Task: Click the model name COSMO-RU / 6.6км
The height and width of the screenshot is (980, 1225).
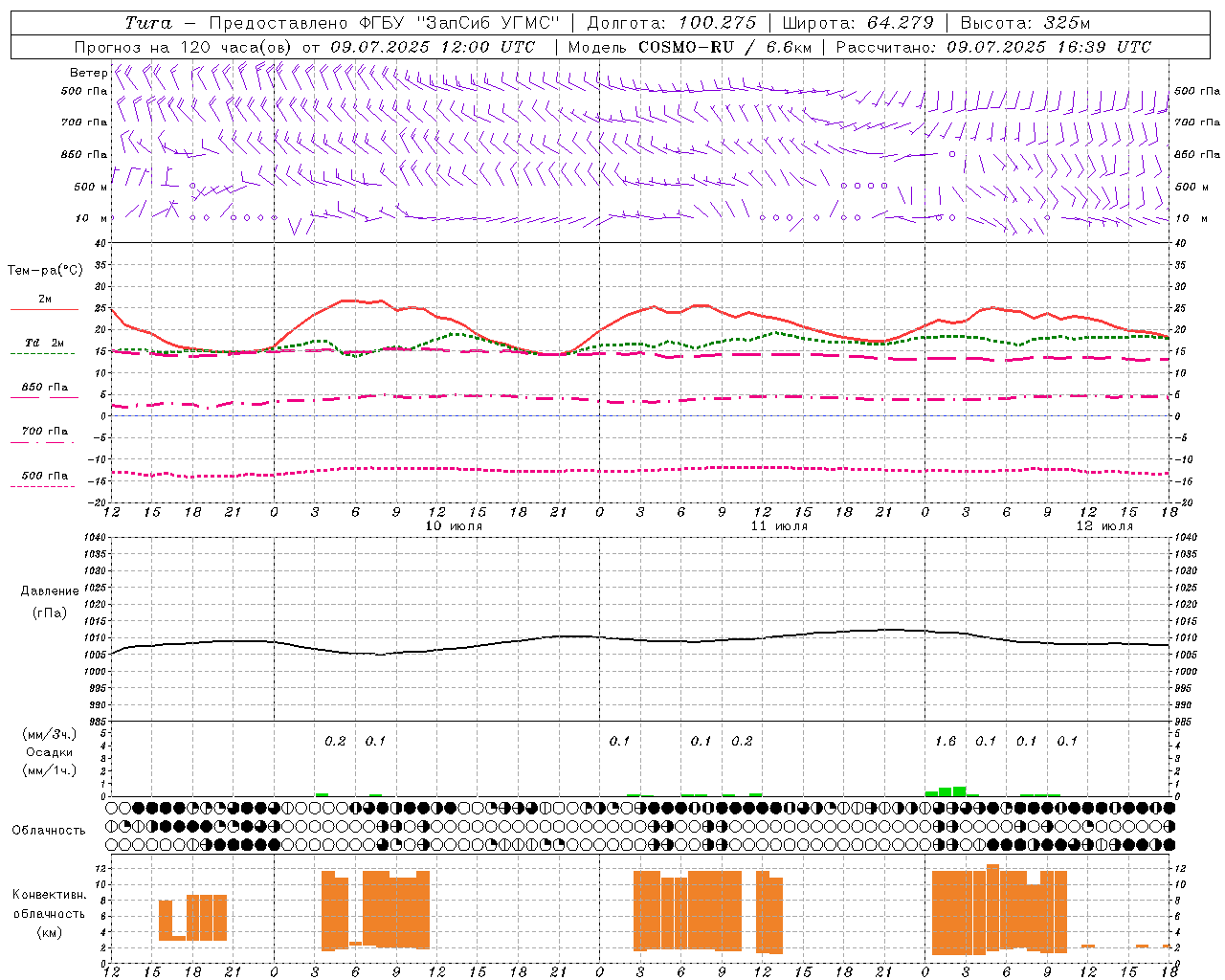Action: pyautogui.click(x=726, y=47)
